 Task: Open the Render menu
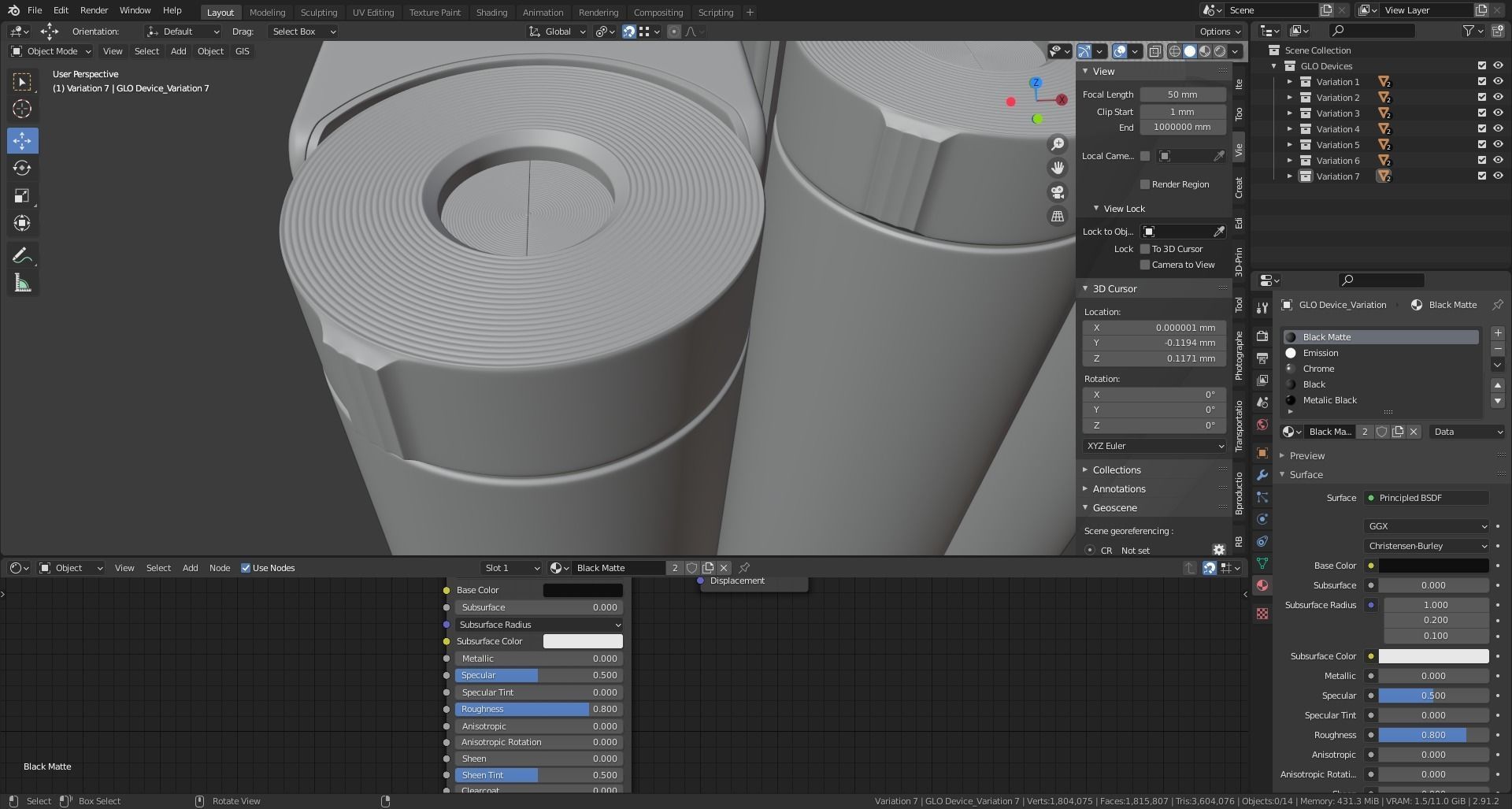click(94, 10)
